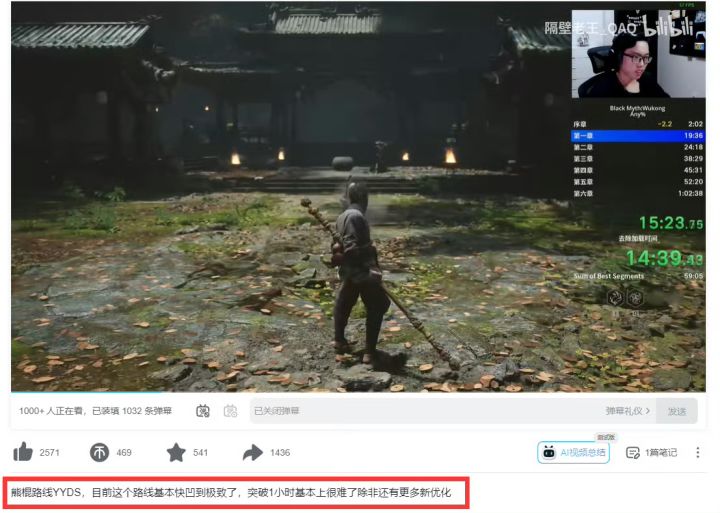Open 弹幕礼仪 etiquette link
The width and height of the screenshot is (720, 513).
coord(628,411)
